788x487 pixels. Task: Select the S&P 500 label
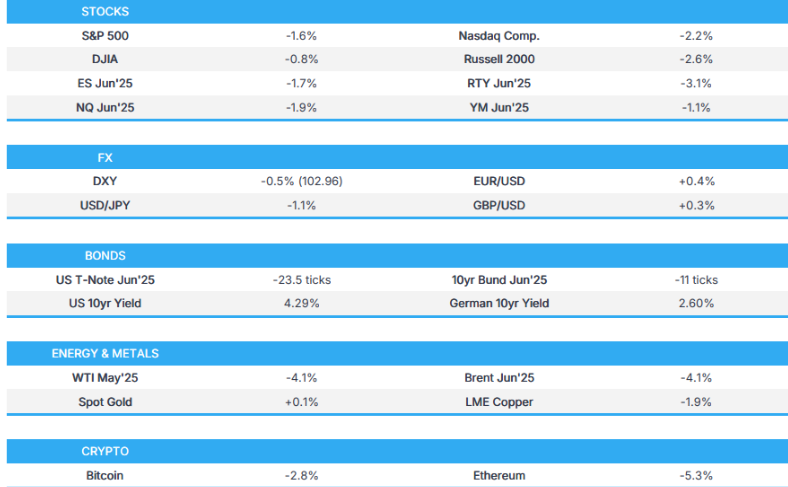105,36
